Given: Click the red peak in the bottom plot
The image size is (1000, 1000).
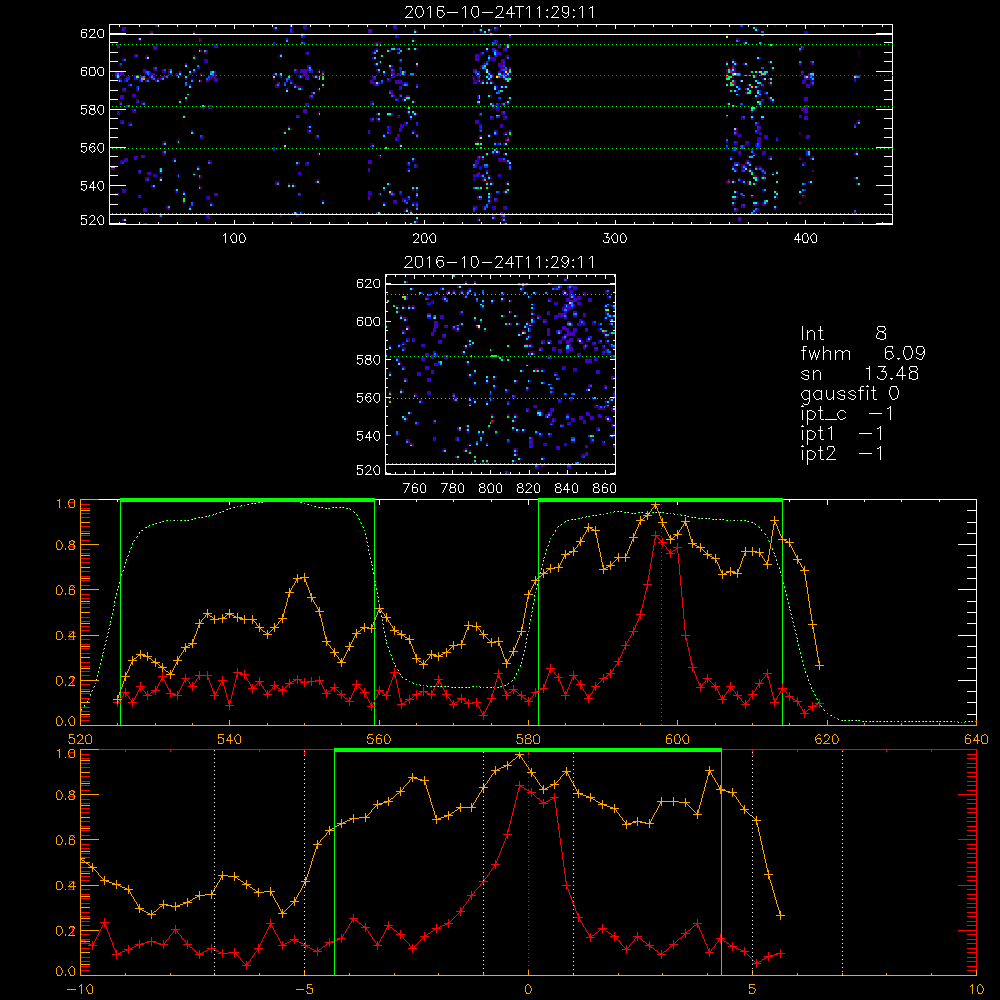Looking at the screenshot, I should coord(521,786).
